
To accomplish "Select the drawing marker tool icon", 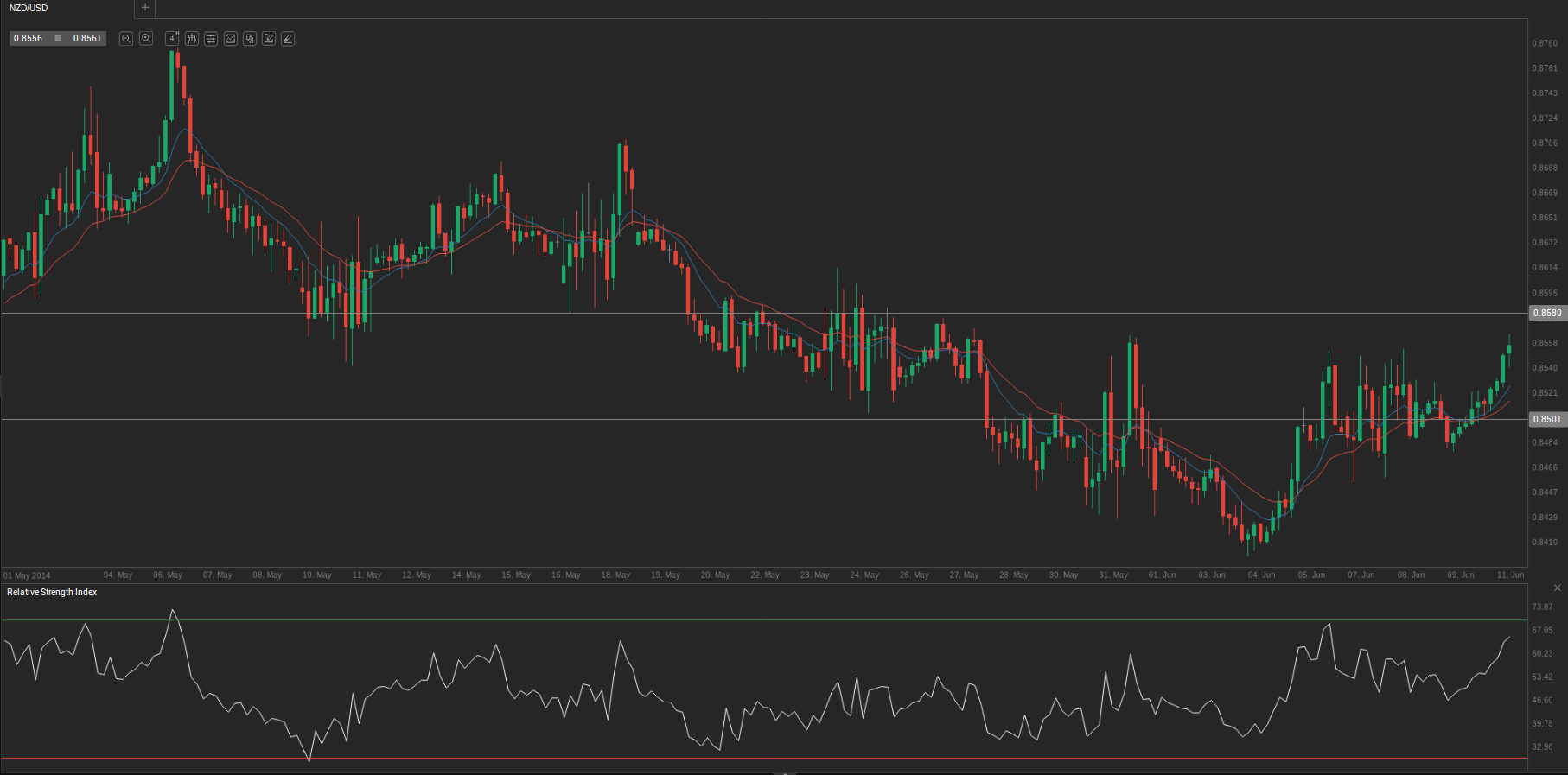I will tap(288, 38).
